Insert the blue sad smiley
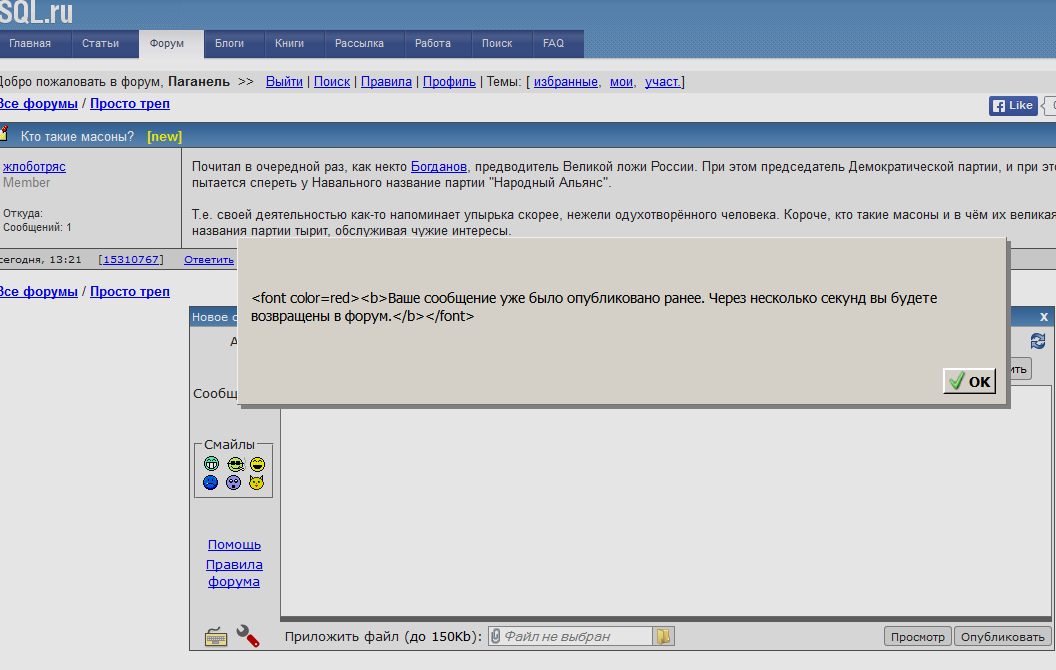The width and height of the screenshot is (1056, 670). pyautogui.click(x=211, y=483)
